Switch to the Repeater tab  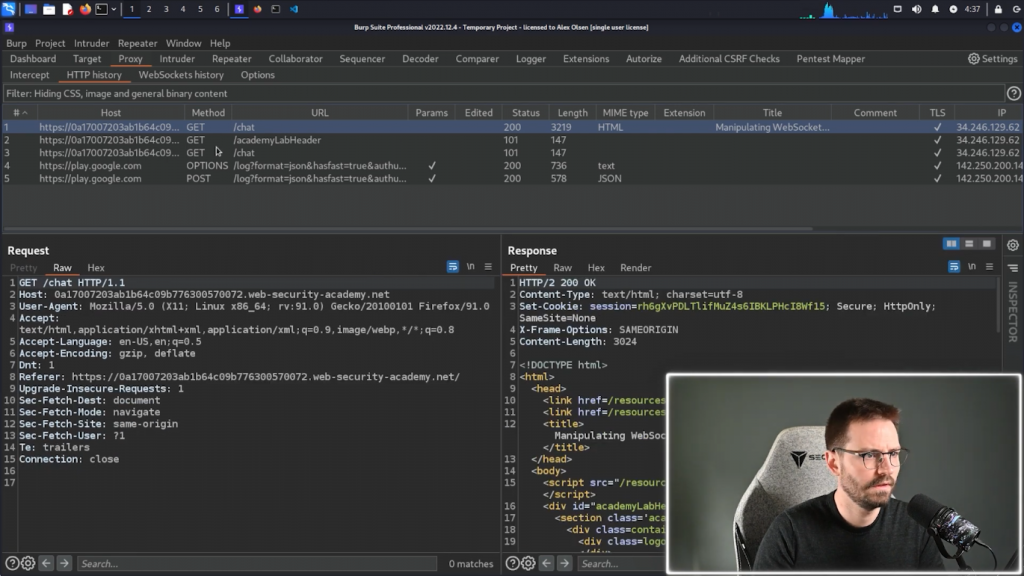(x=231, y=59)
